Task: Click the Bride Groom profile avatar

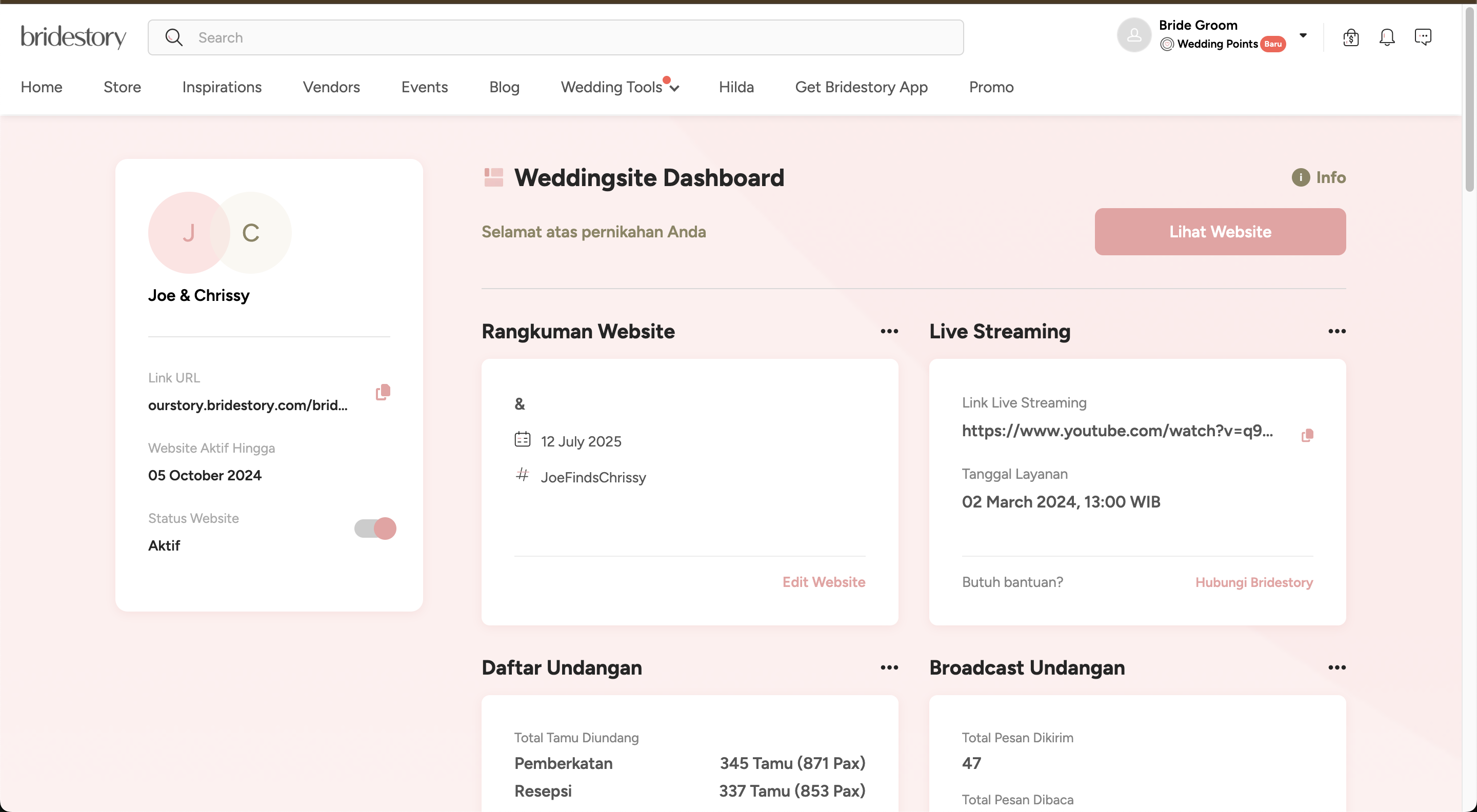Action: (x=1133, y=35)
